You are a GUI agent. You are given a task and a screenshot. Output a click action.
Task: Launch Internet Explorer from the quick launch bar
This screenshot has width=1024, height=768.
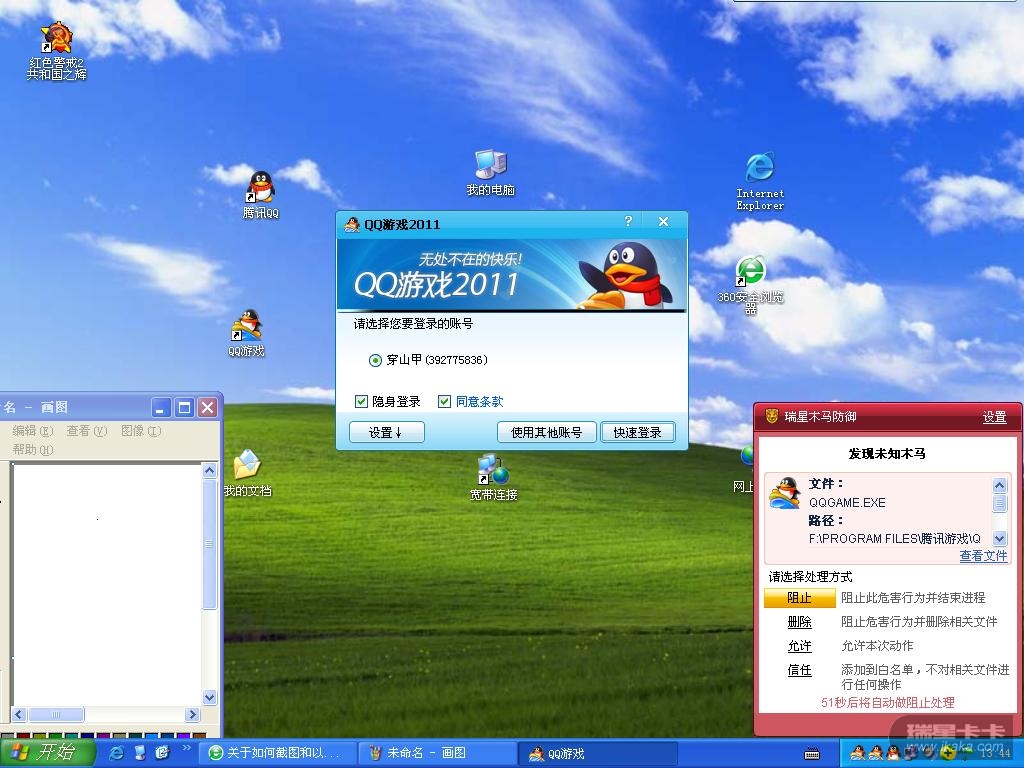pyautogui.click(x=117, y=753)
